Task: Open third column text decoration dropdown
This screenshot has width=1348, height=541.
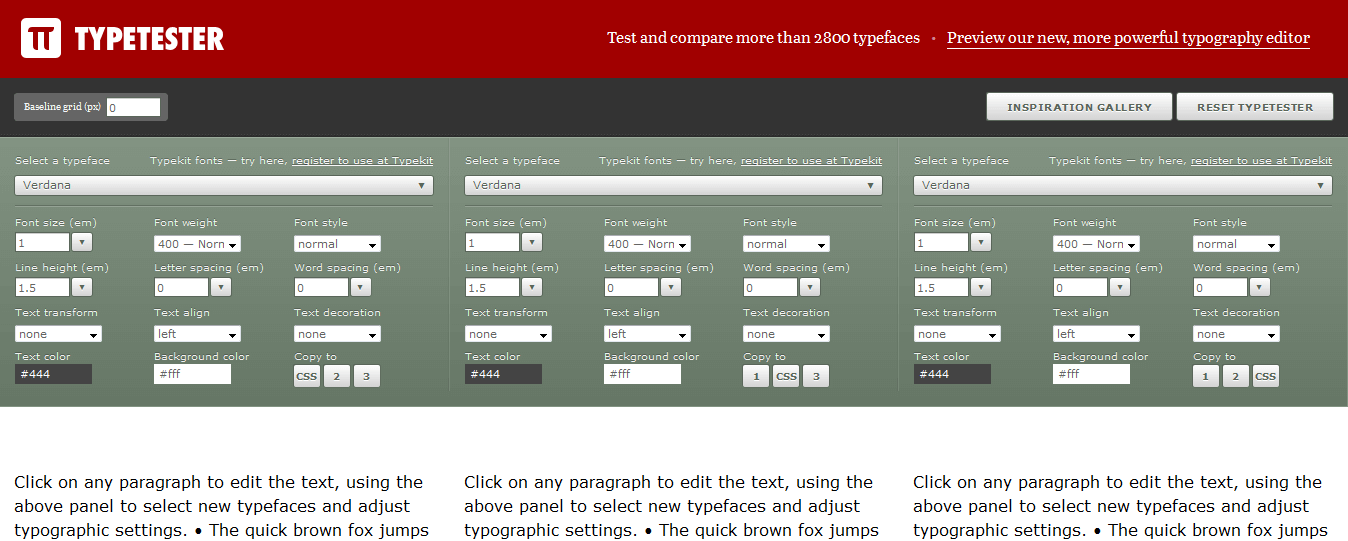Action: pyautogui.click(x=1236, y=334)
